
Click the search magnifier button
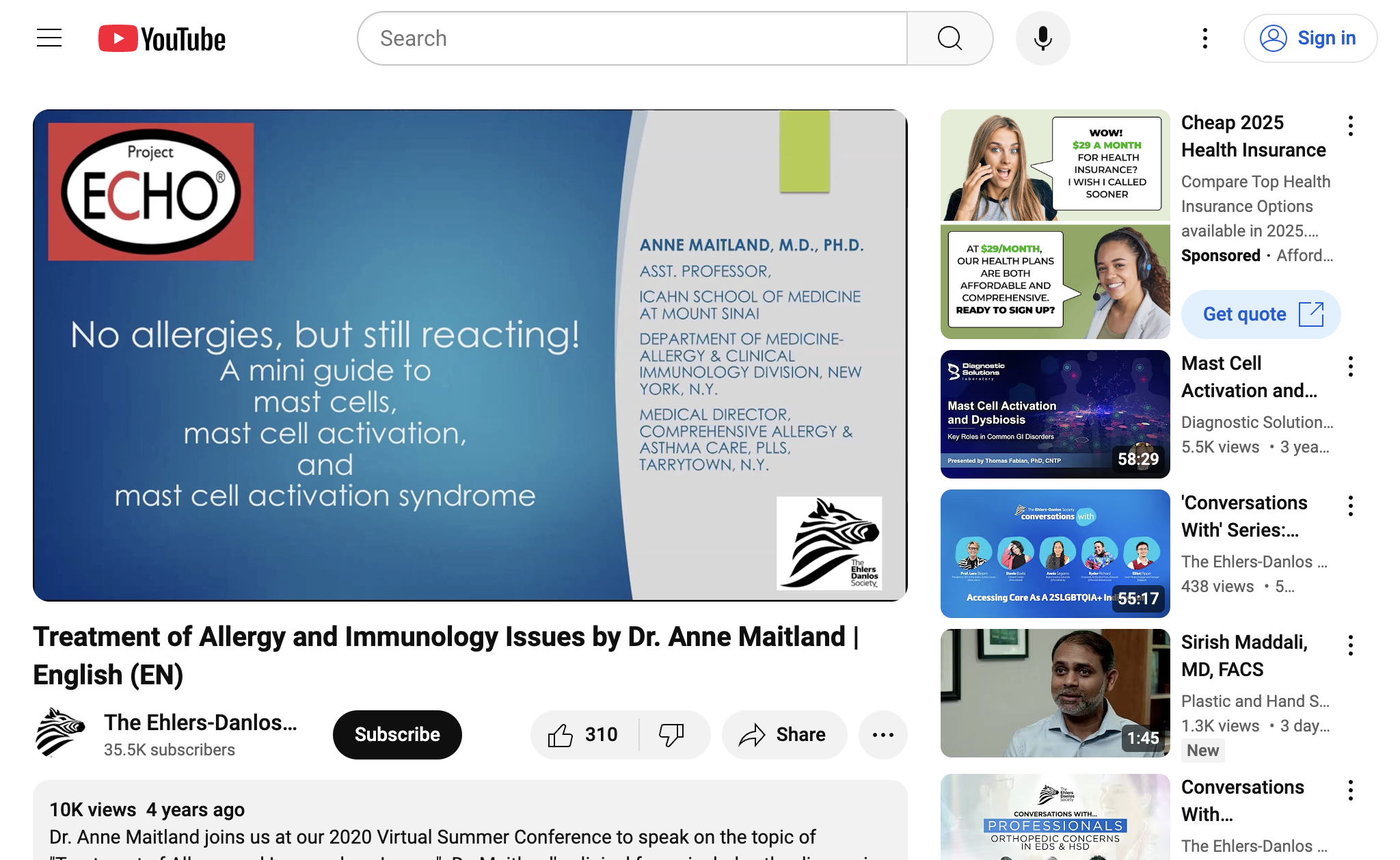coord(950,38)
